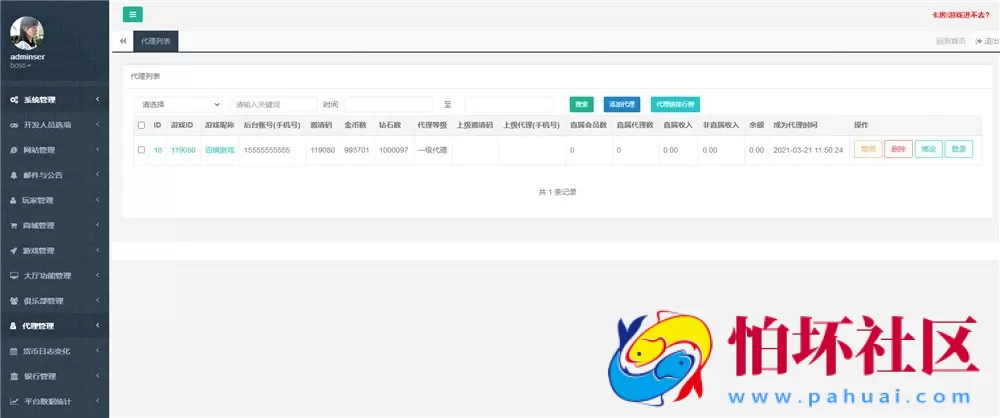1000x418 pixels.
Task: Open the 系统管理 menu item
Action: point(54,100)
